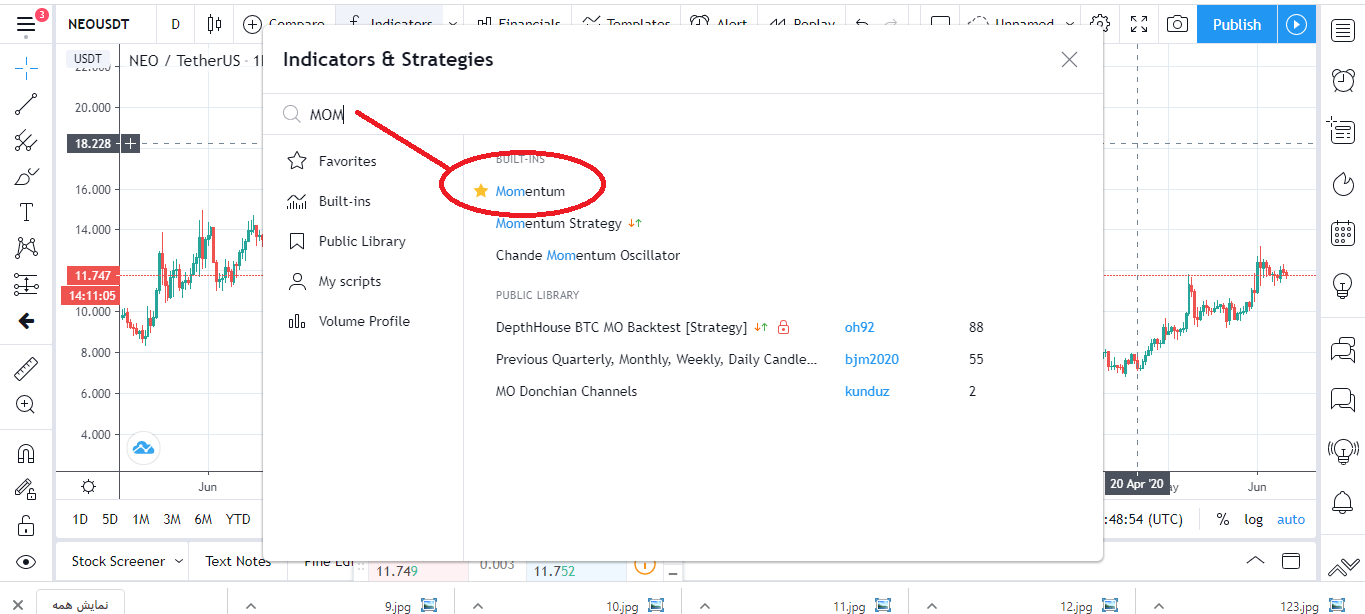
Task: Select the ruler measure tool
Action: [x=27, y=369]
